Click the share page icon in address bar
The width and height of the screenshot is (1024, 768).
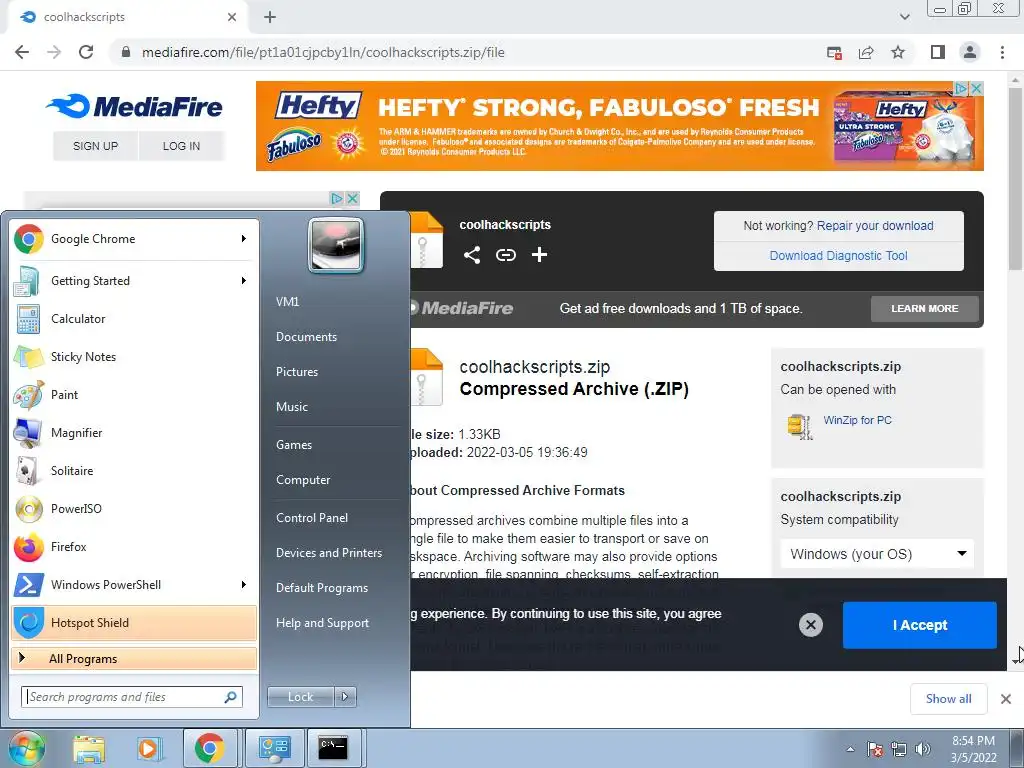(866, 52)
